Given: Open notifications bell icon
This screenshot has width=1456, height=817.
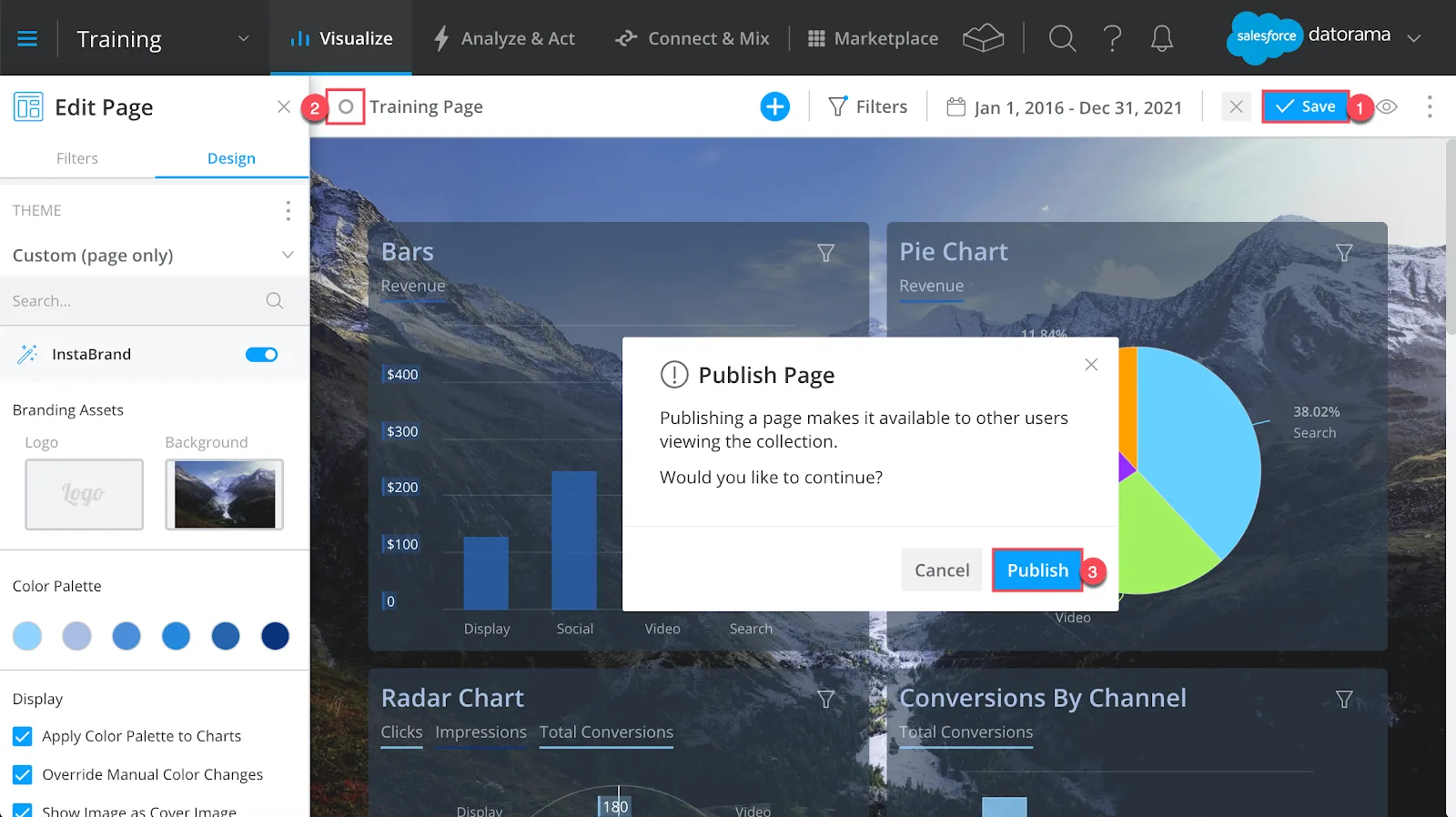Looking at the screenshot, I should pos(1162,38).
